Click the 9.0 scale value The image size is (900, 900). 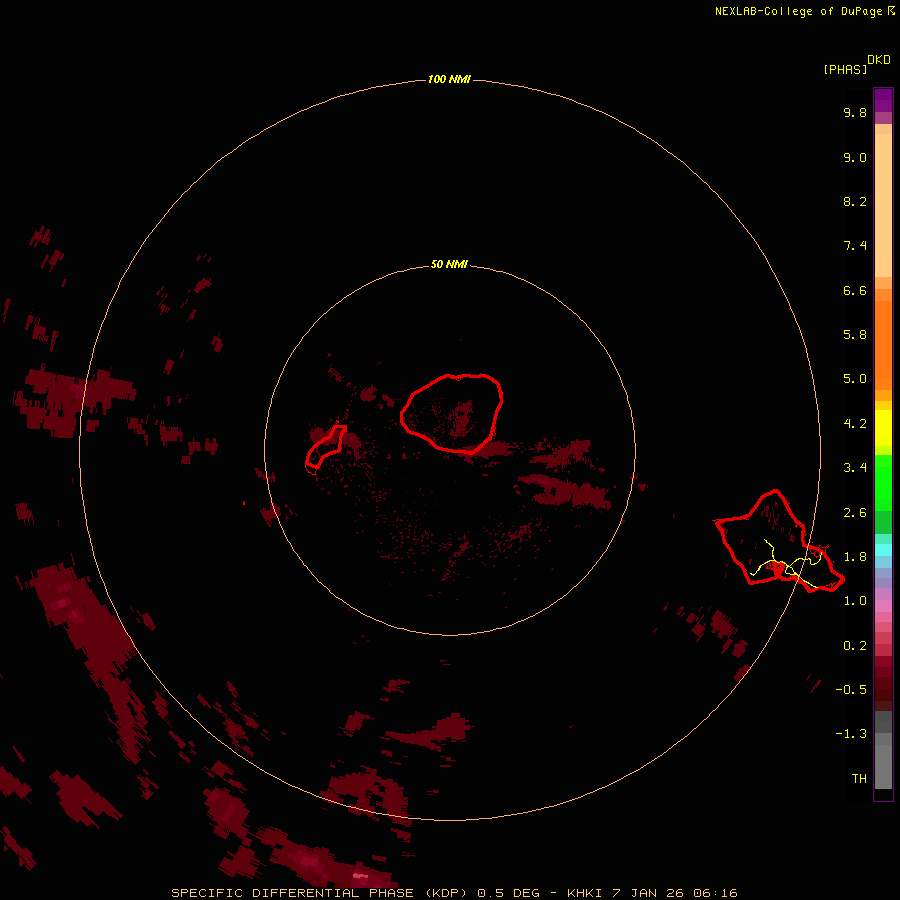(x=855, y=157)
